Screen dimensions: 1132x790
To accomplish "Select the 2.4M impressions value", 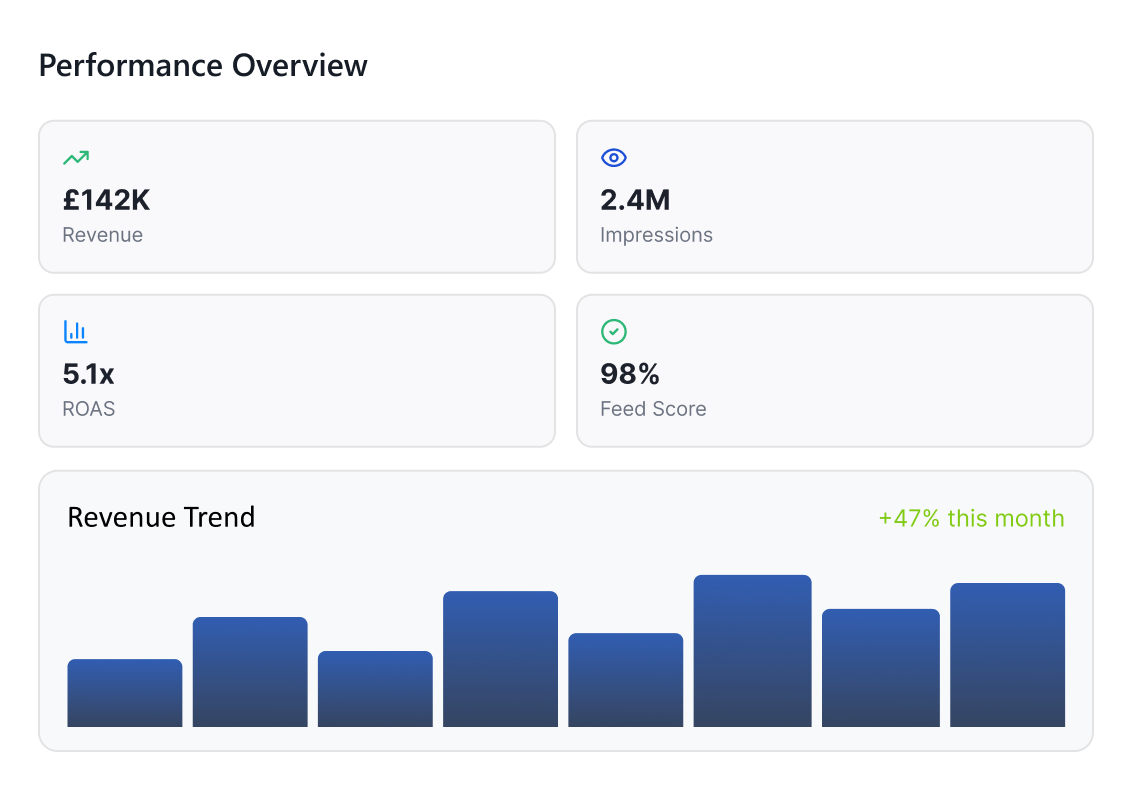I will click(x=635, y=201).
